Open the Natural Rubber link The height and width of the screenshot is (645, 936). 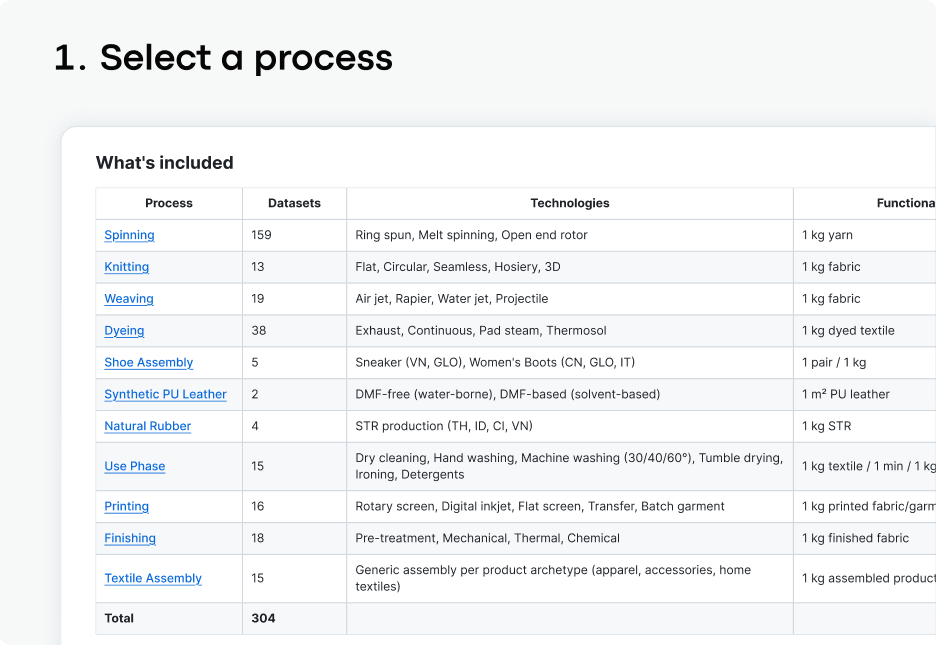pyautogui.click(x=147, y=426)
